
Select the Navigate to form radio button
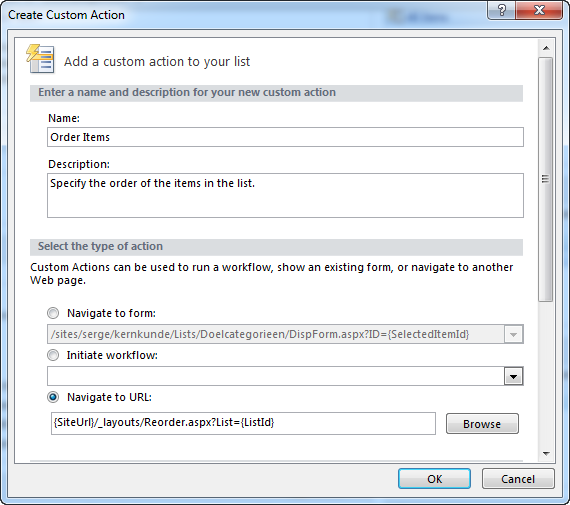[53, 313]
